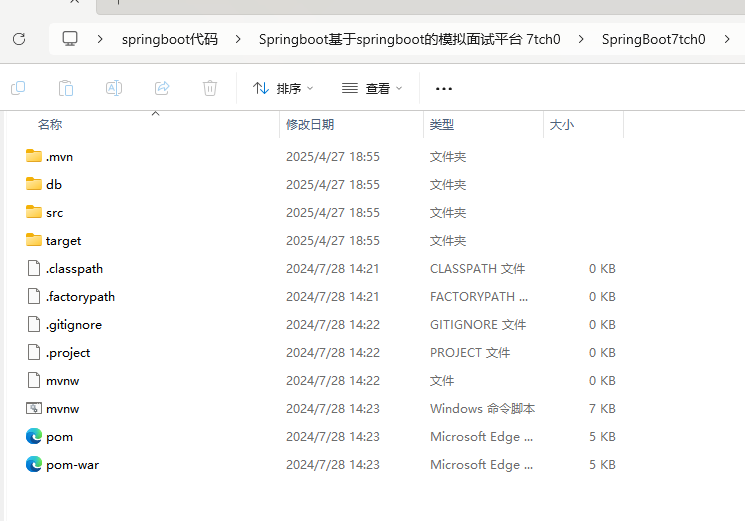
Task: Select the .mvn folder name
Action: (59, 157)
